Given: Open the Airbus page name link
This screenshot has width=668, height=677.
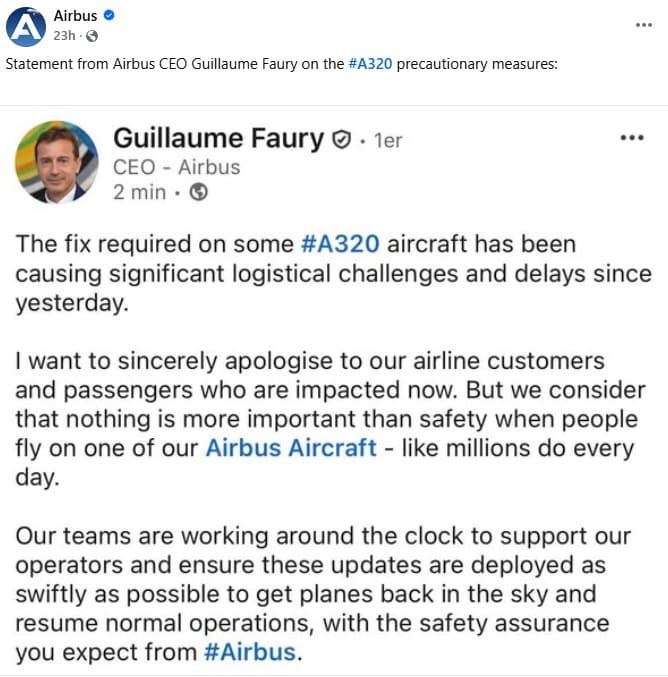Looking at the screenshot, I should [77, 17].
